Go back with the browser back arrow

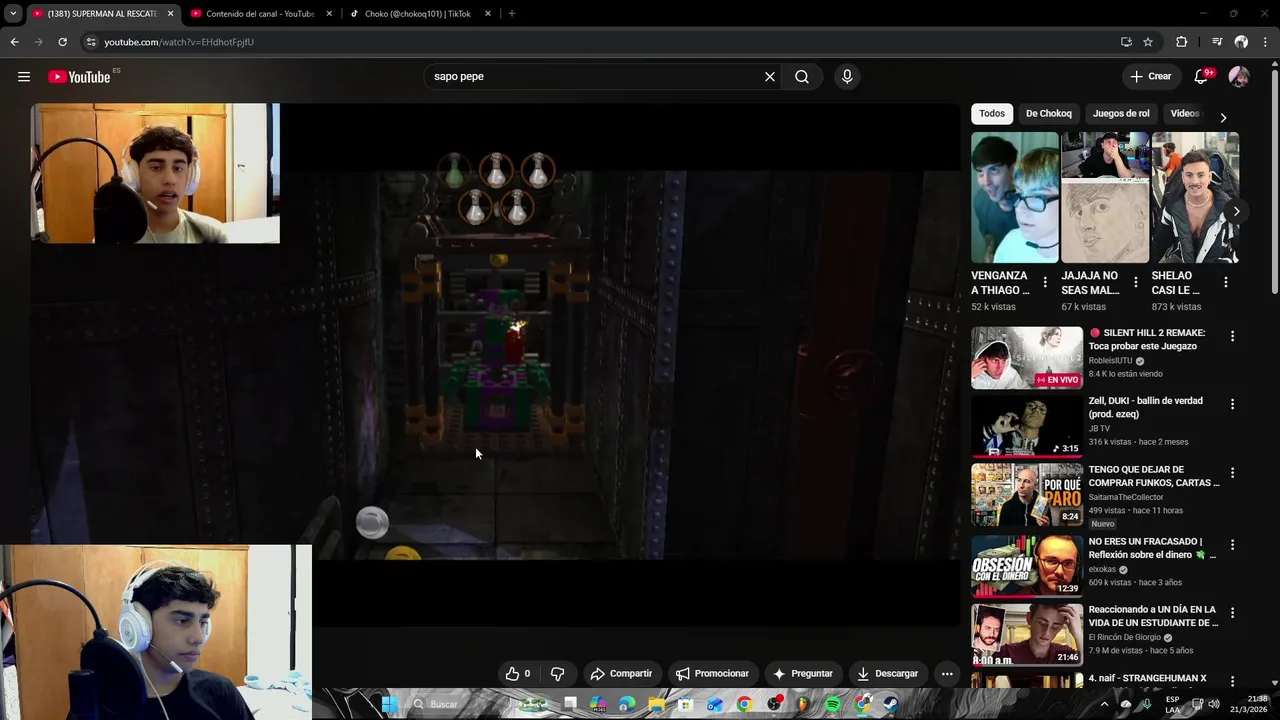point(14,42)
